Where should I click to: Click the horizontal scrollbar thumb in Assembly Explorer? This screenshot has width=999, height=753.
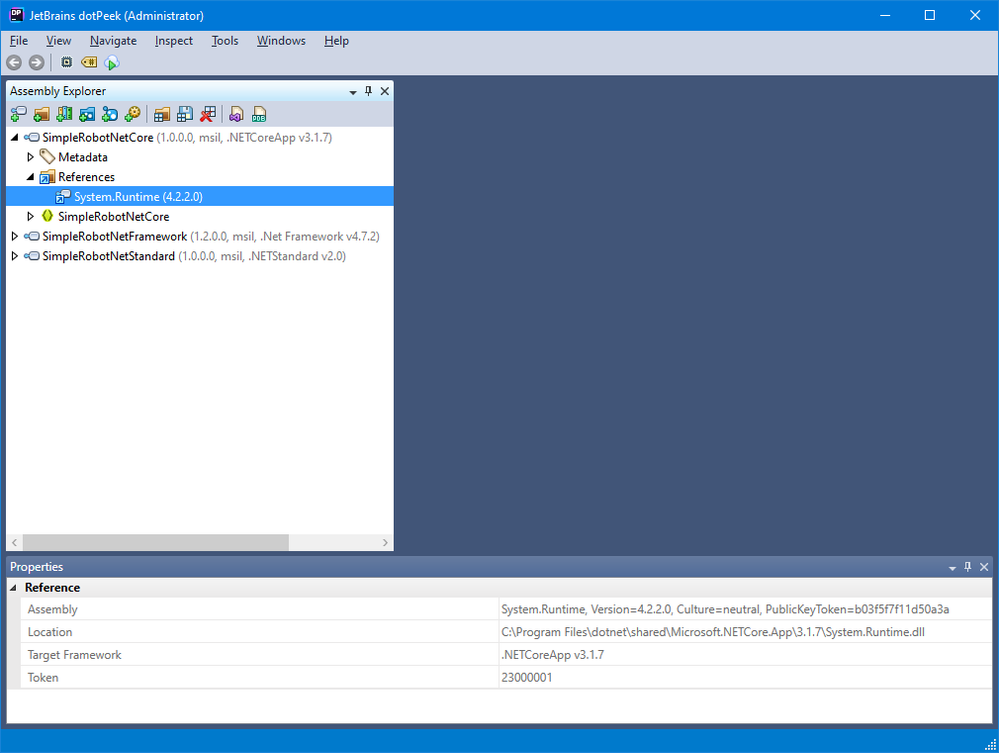155,542
